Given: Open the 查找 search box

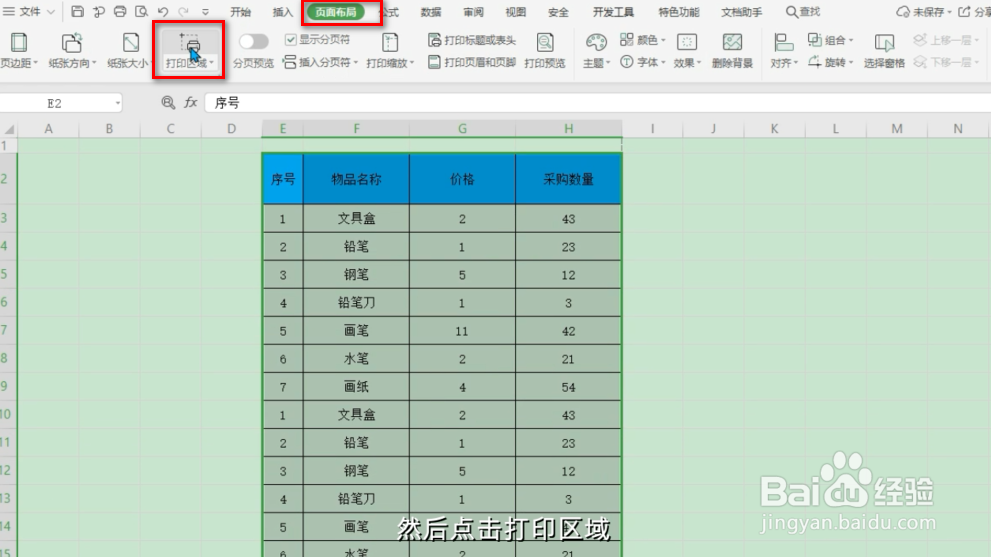Looking at the screenshot, I should (803, 12).
